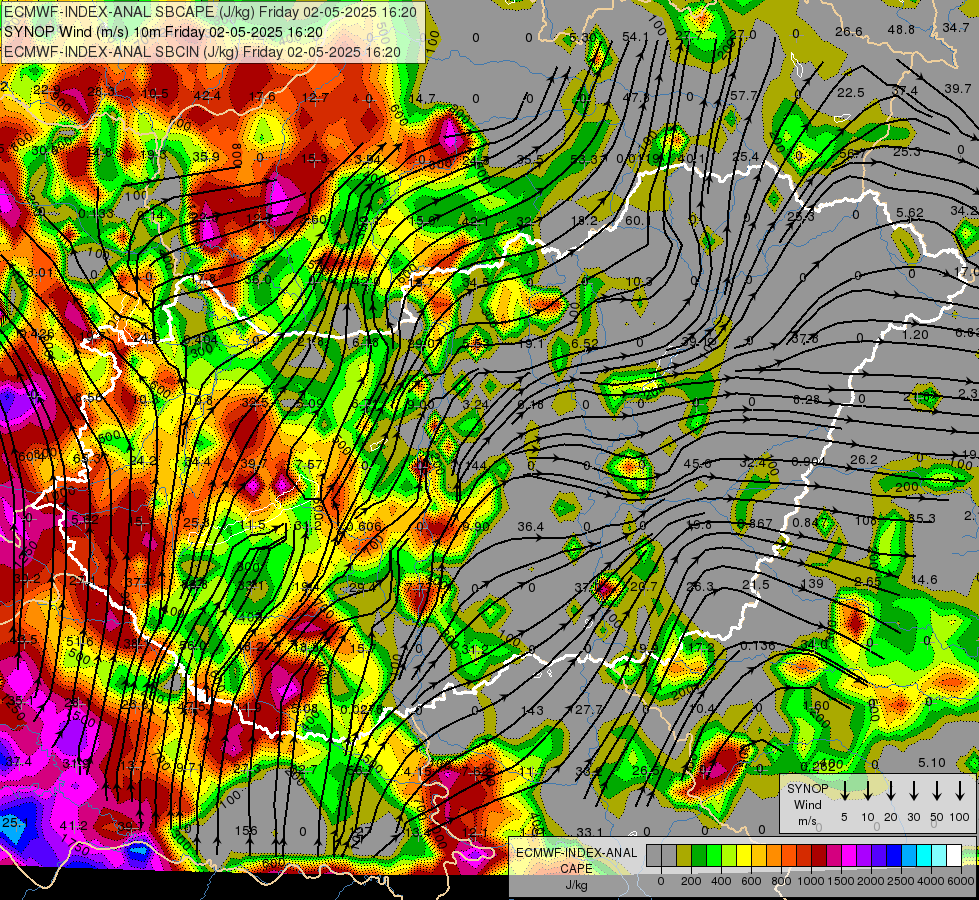Pick the pale cyan swatch left of white

click(x=938, y=856)
